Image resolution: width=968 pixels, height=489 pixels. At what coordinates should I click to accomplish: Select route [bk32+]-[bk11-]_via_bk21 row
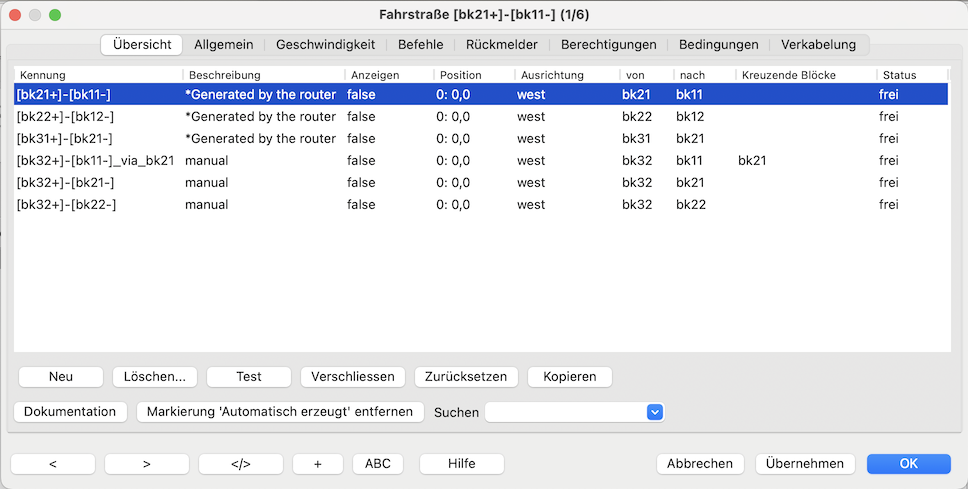pos(96,161)
